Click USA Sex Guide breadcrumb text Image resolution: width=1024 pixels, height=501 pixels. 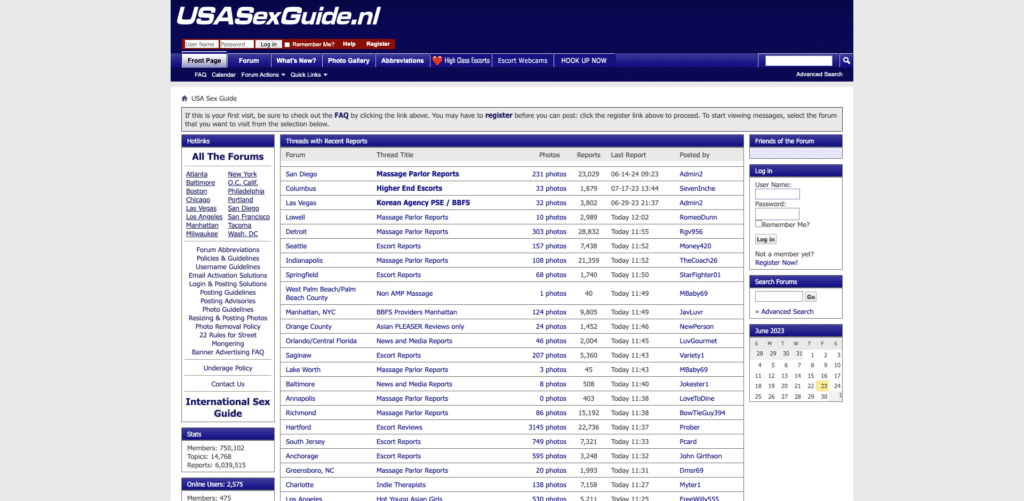pos(214,99)
